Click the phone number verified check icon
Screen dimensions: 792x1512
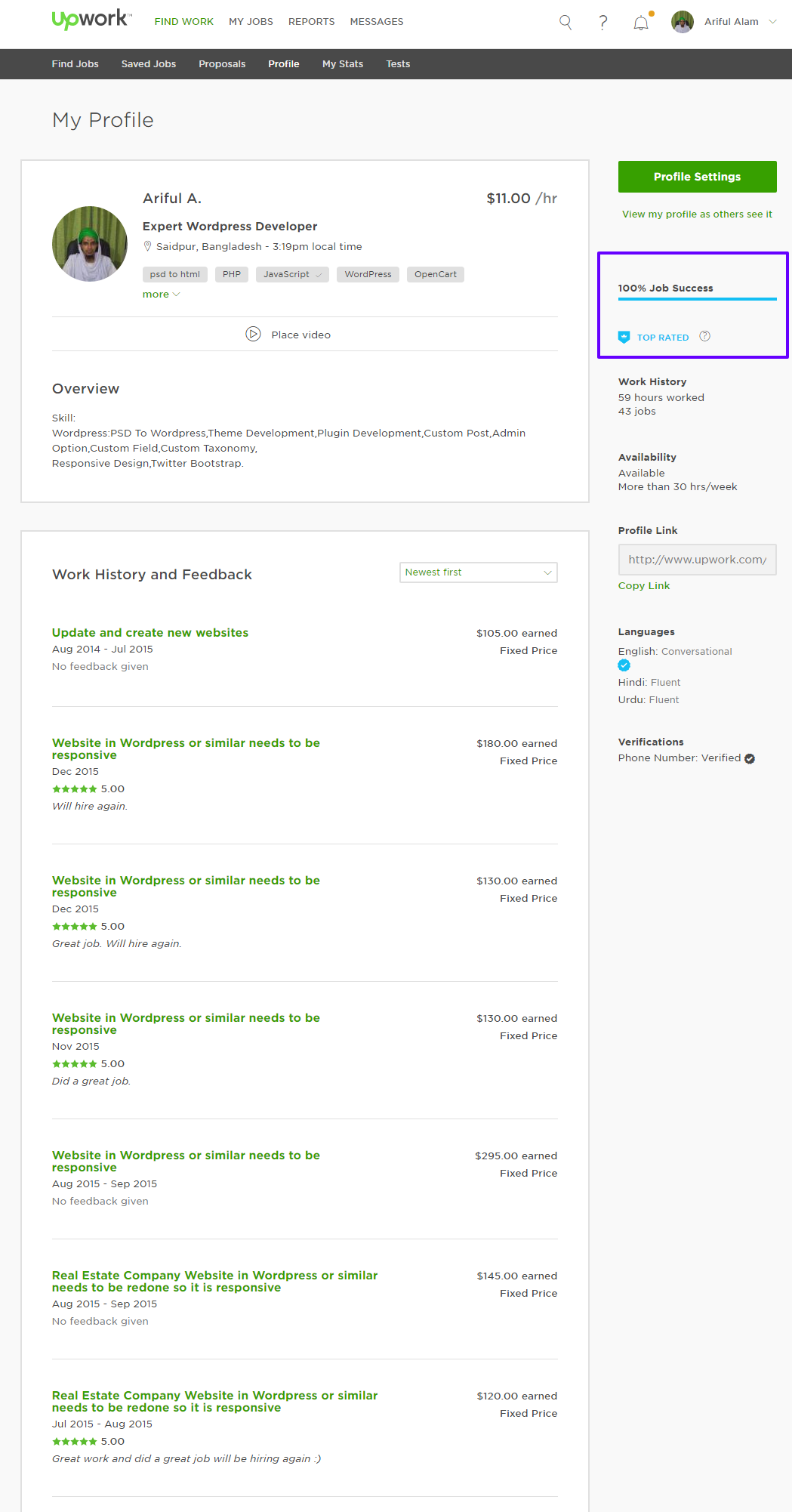pos(750,758)
